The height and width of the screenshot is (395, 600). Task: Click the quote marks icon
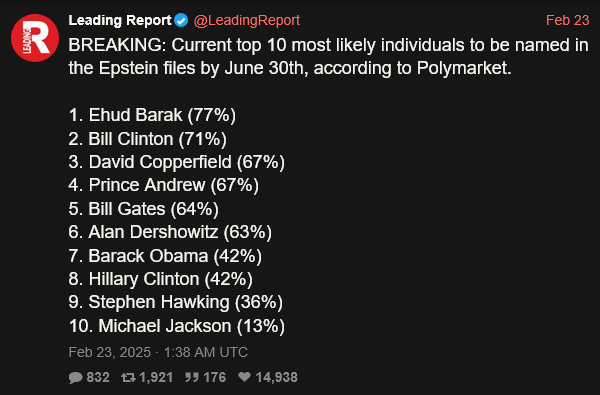point(192,377)
